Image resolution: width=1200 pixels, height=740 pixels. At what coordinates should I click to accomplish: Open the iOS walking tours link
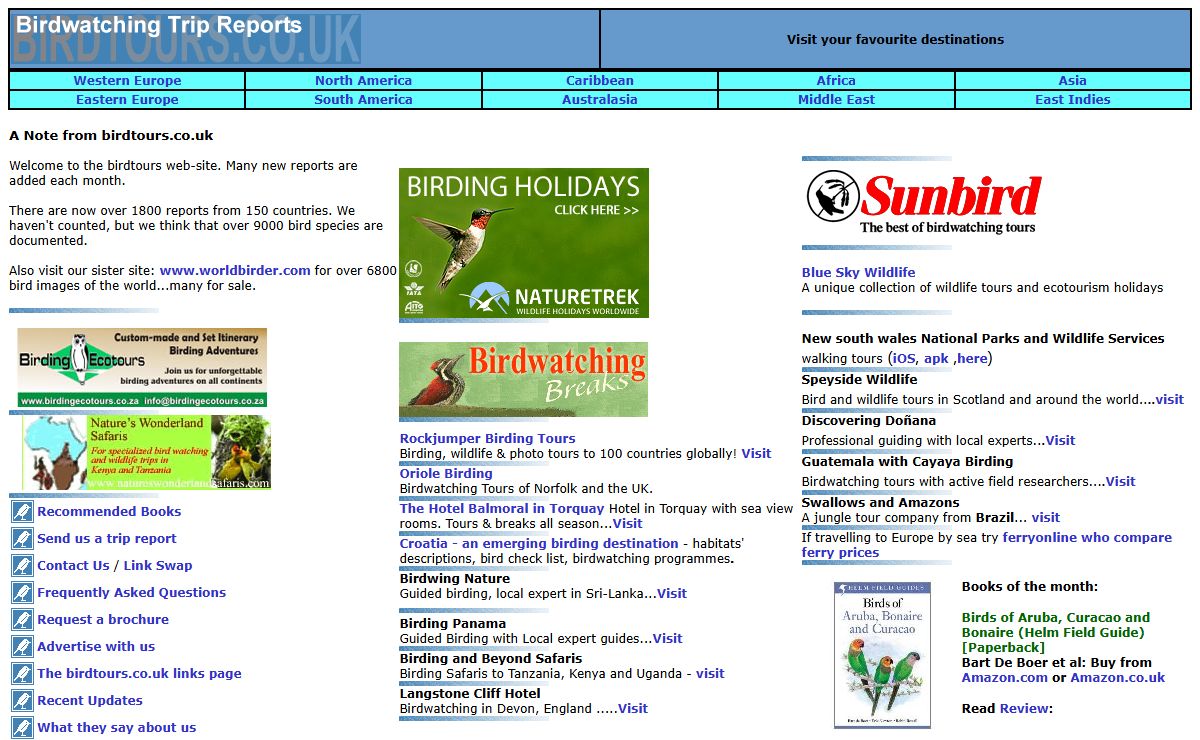[x=904, y=358]
